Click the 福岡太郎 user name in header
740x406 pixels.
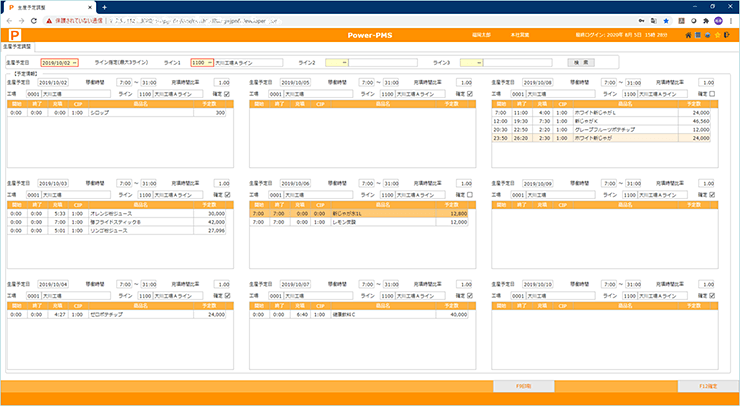pos(481,35)
